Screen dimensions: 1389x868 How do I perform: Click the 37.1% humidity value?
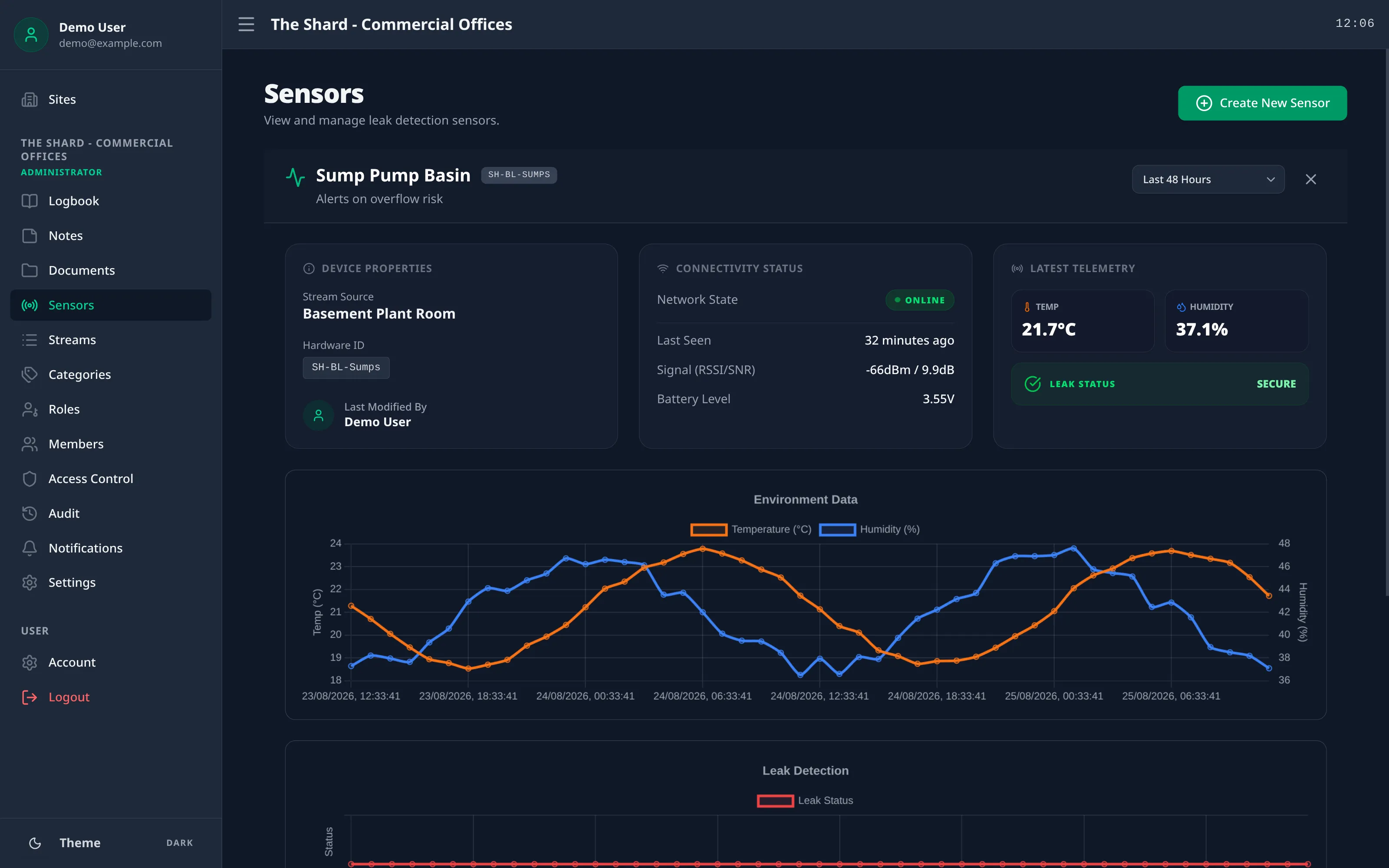coord(1202,329)
